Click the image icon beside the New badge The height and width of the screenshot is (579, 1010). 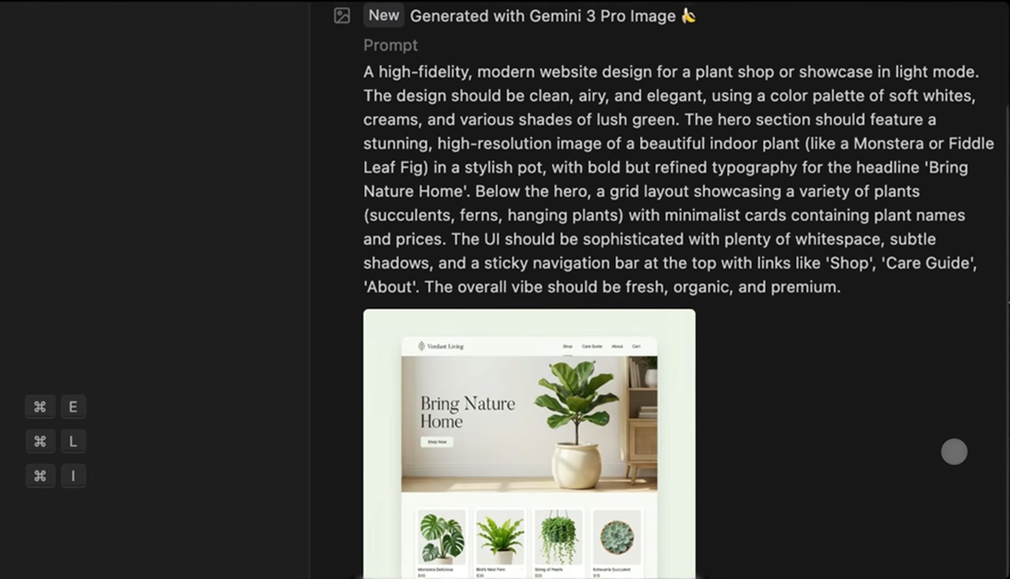[342, 15]
